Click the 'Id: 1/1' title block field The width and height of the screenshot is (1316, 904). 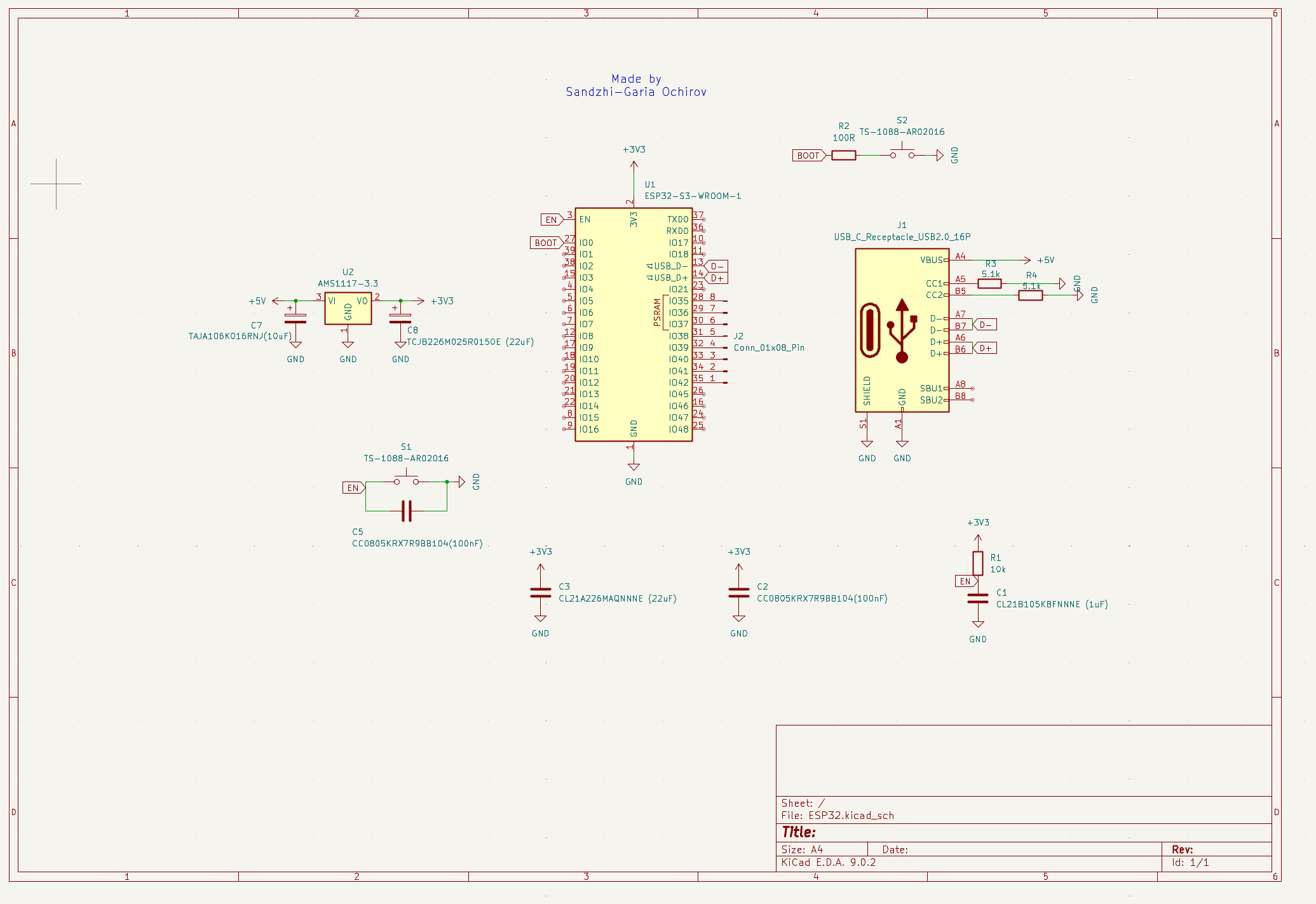tap(1190, 862)
